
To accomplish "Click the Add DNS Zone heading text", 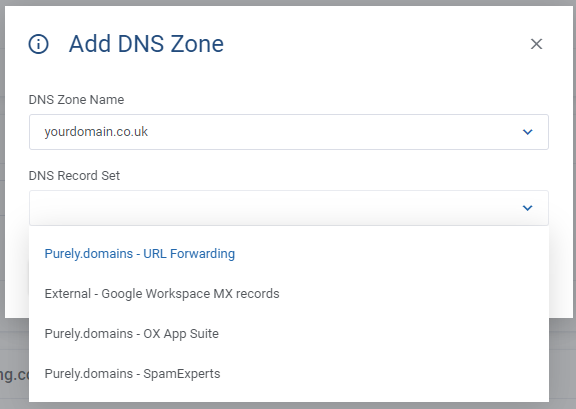I will 146,44.
